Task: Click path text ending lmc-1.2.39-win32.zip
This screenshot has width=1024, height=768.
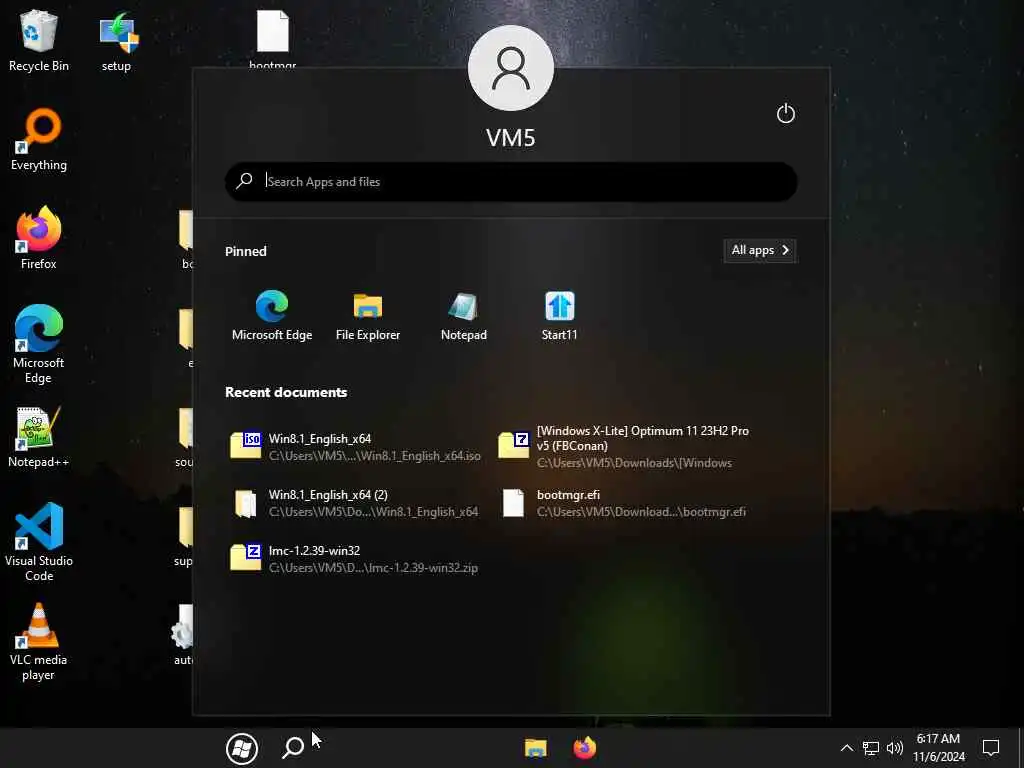Action: (373, 568)
